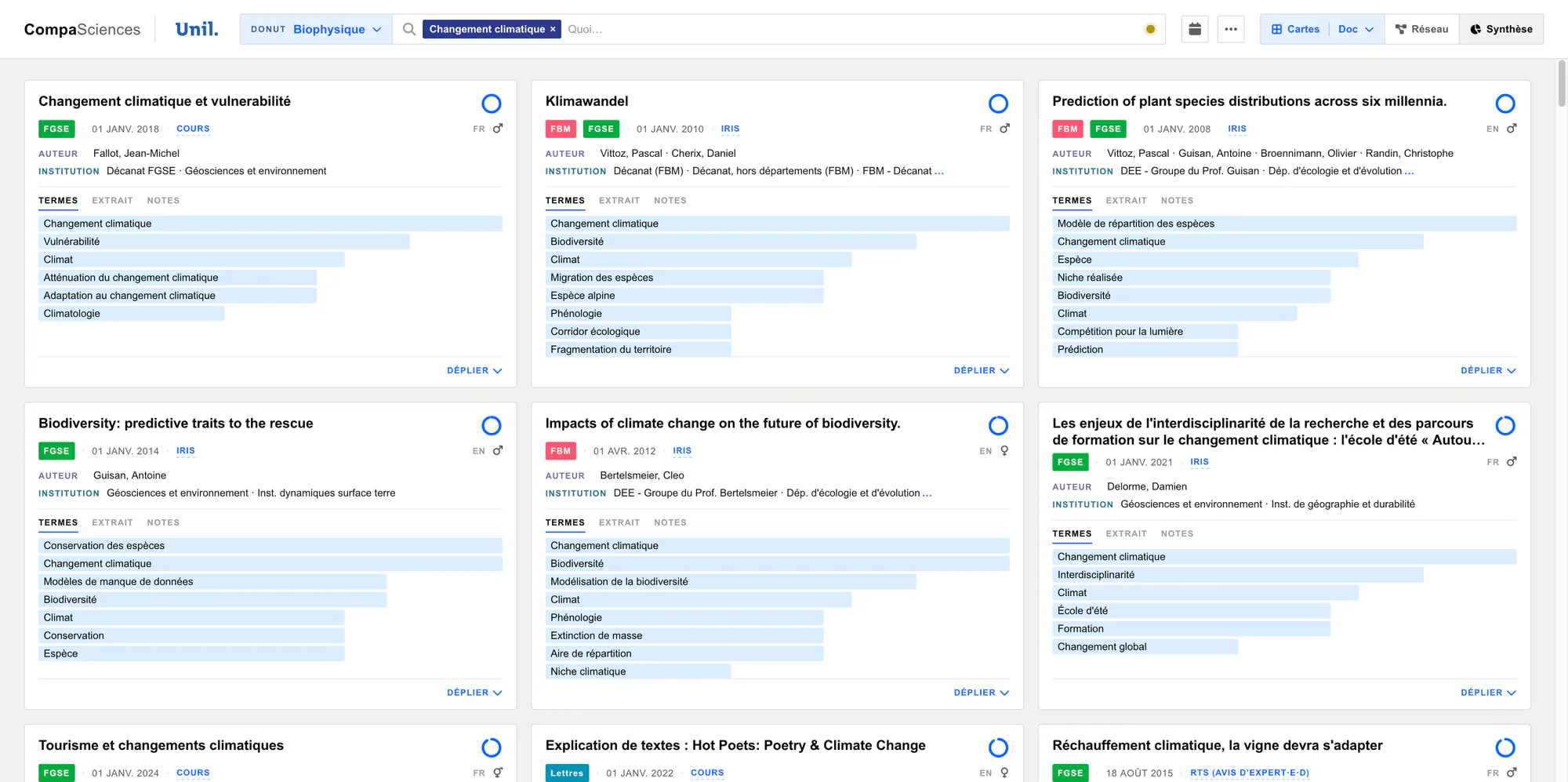Select the circle on Tourisme et changements climatiques card

pos(492,747)
